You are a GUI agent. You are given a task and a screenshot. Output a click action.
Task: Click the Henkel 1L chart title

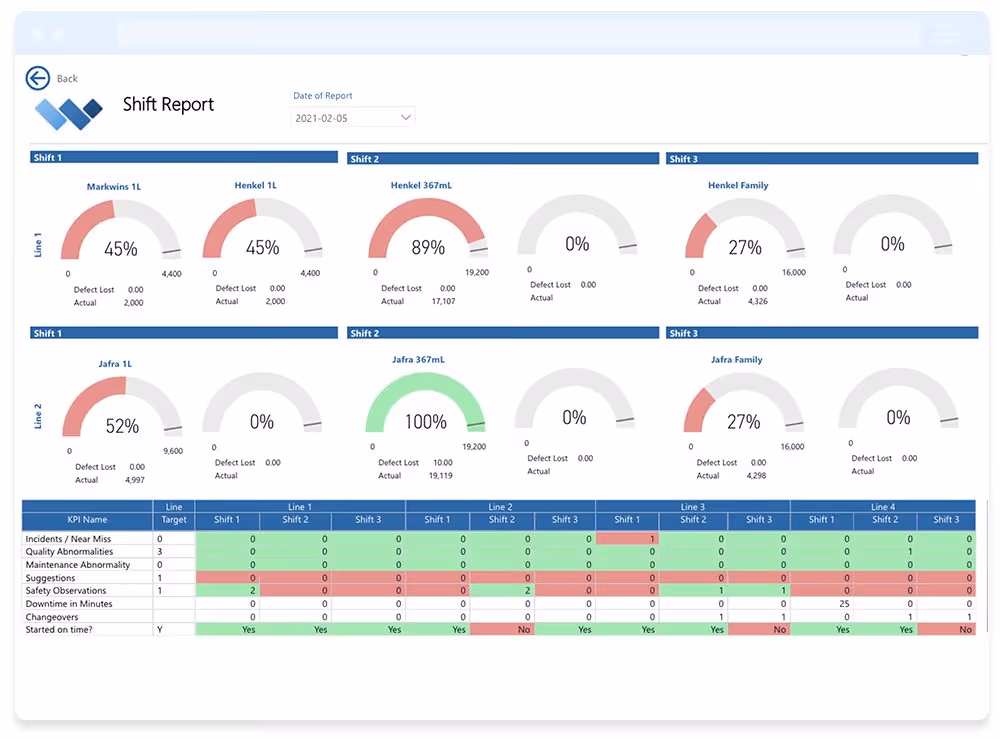tap(255, 186)
